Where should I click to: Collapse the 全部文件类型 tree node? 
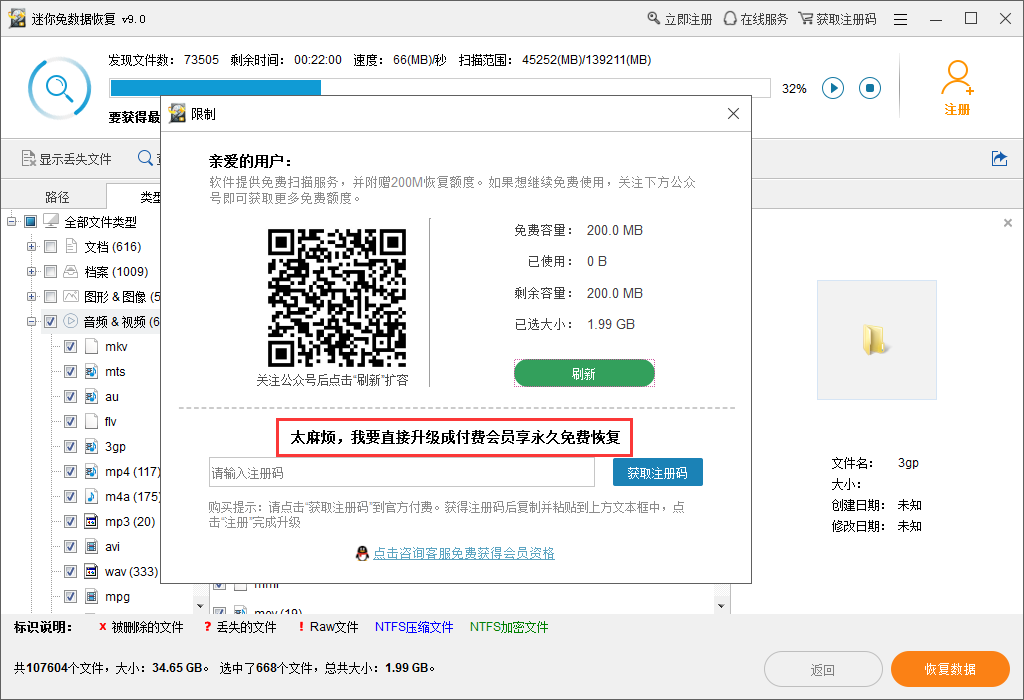pyautogui.click(x=11, y=221)
